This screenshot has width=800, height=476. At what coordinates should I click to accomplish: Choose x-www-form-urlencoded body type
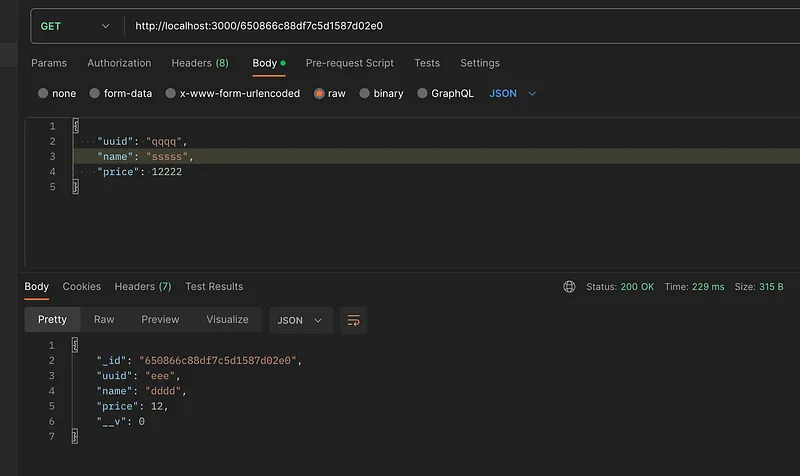tap(170, 93)
